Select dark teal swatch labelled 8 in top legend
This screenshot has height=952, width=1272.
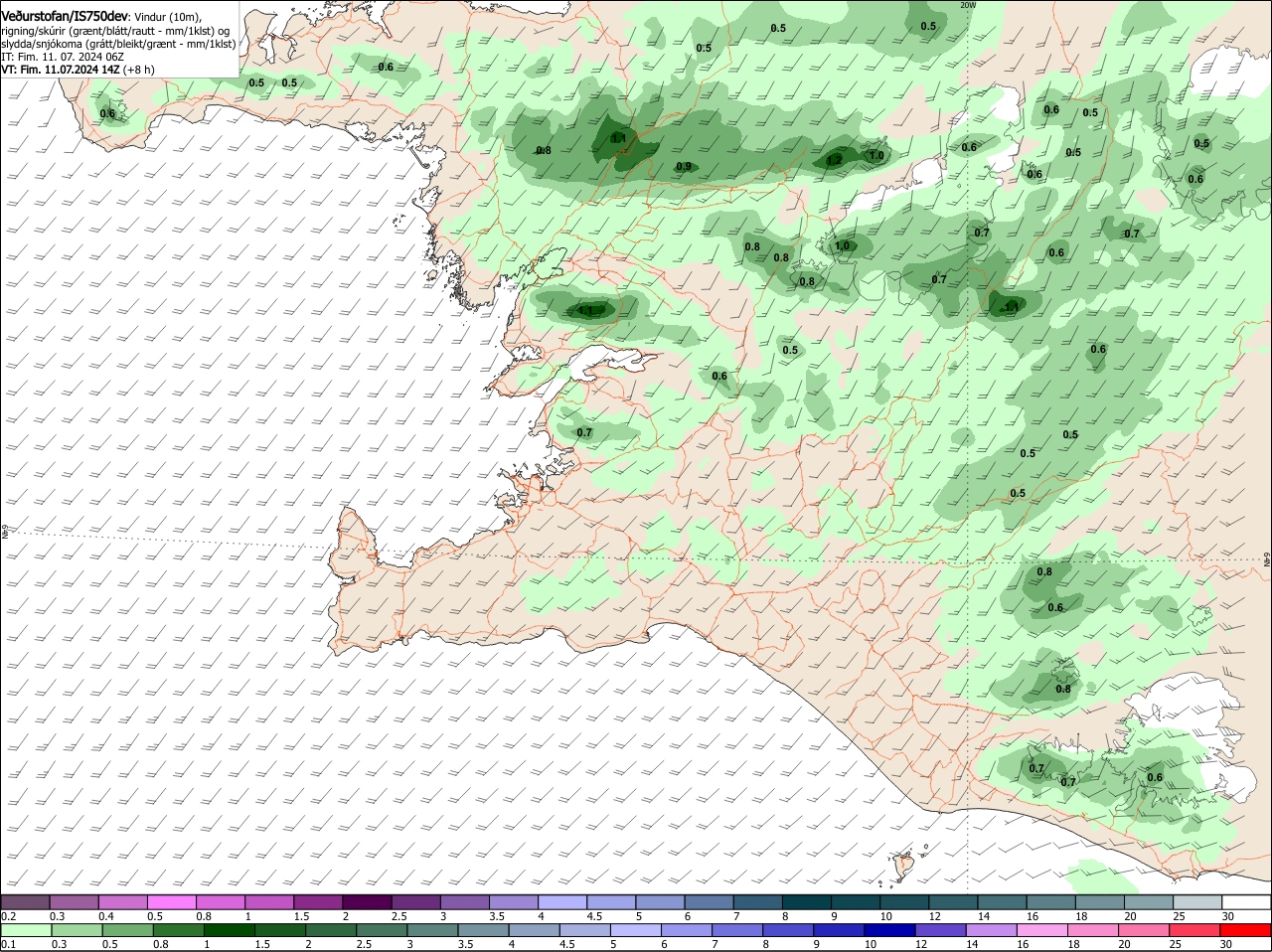(x=807, y=901)
